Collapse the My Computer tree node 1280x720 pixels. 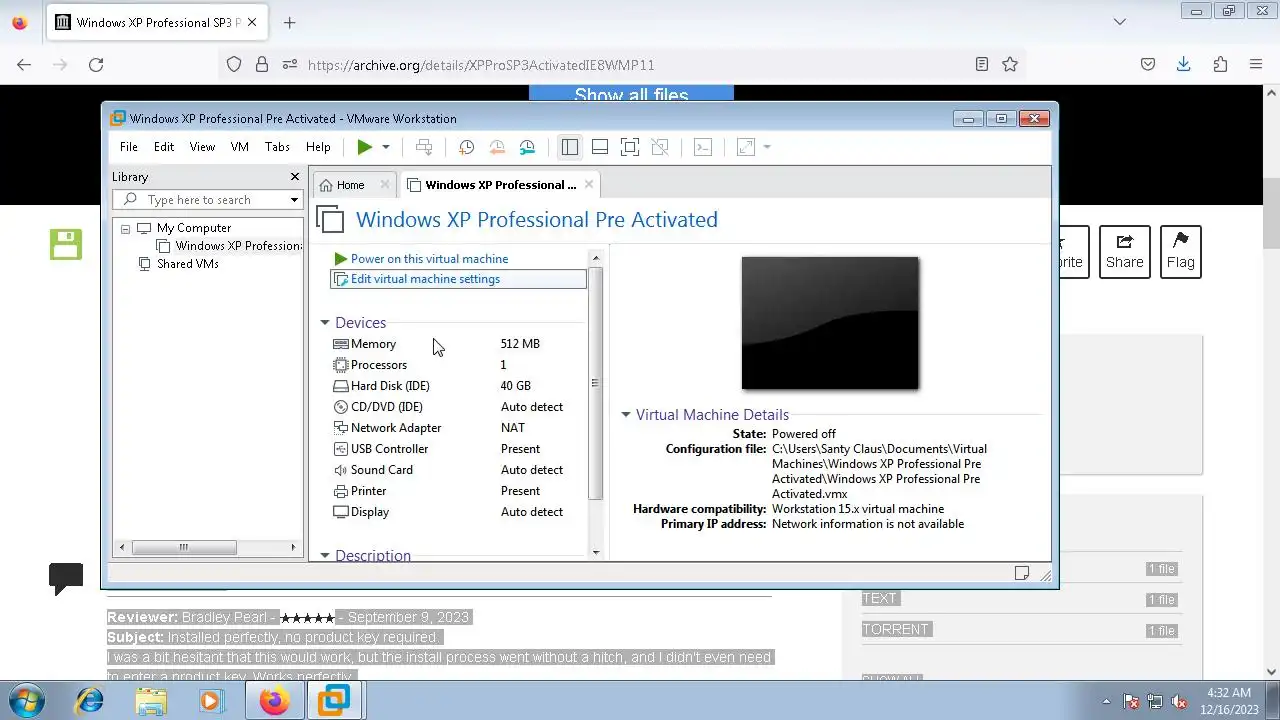tap(125, 229)
